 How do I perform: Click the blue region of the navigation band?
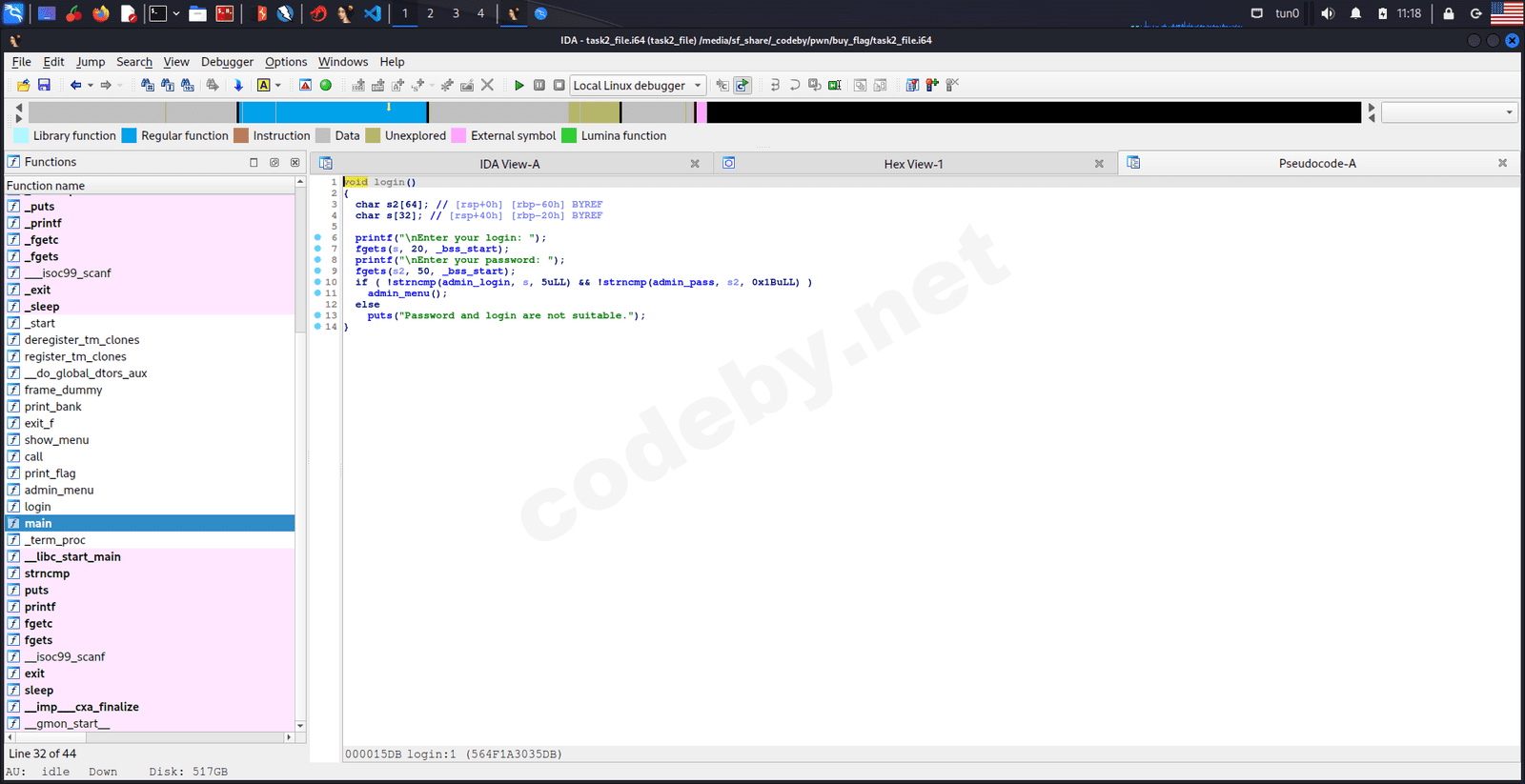tap(334, 112)
